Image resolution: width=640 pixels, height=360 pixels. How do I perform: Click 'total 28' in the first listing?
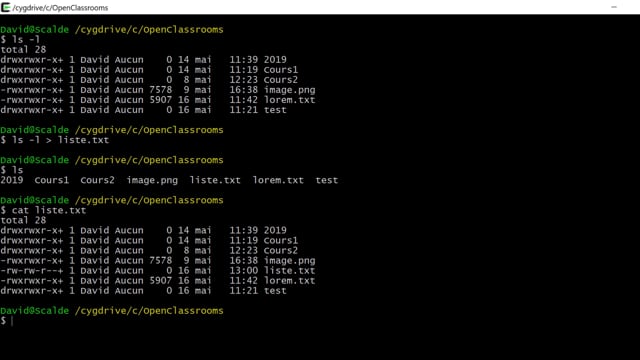pyautogui.click(x=23, y=49)
